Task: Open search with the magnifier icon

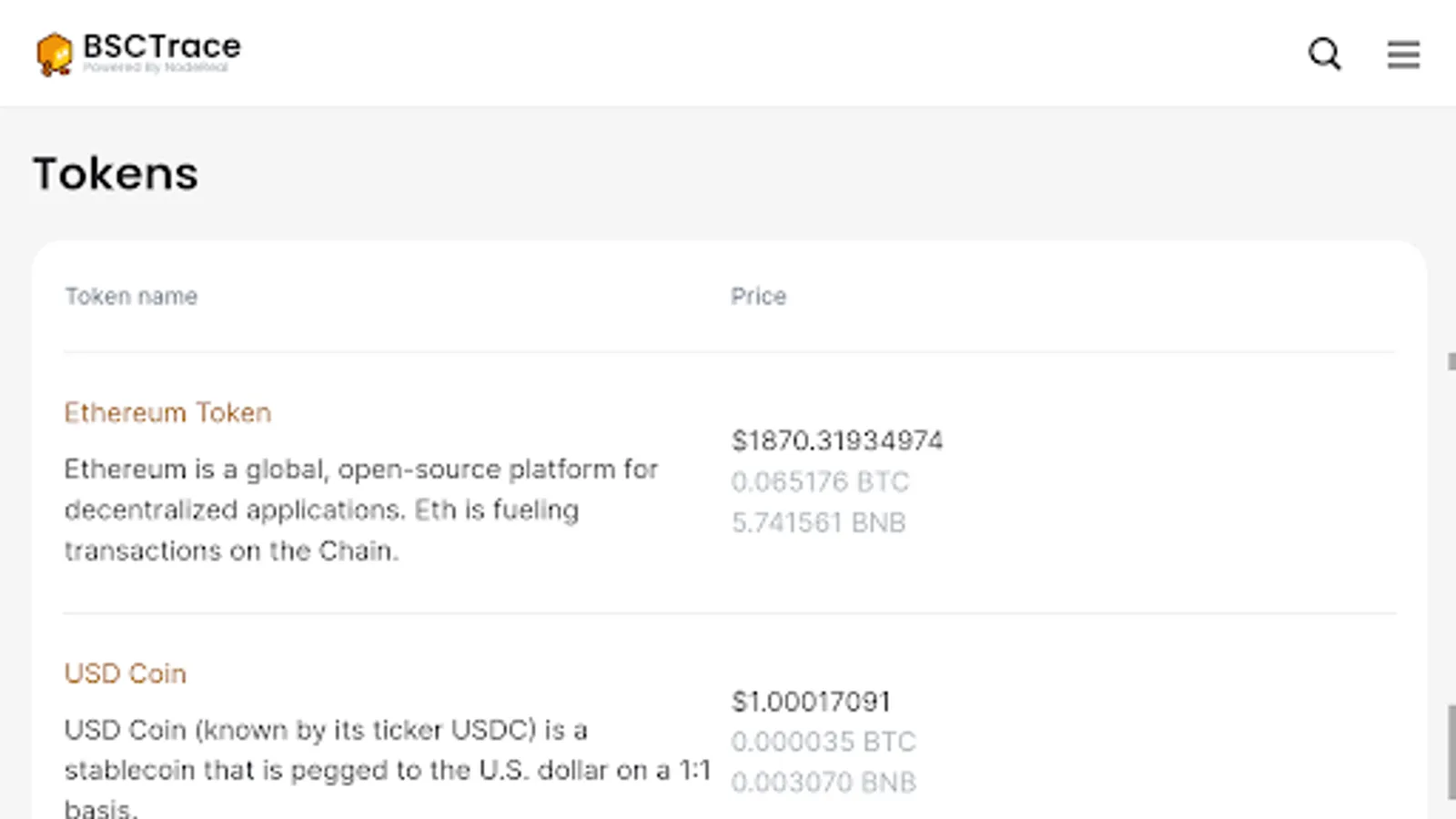Action: point(1324,54)
